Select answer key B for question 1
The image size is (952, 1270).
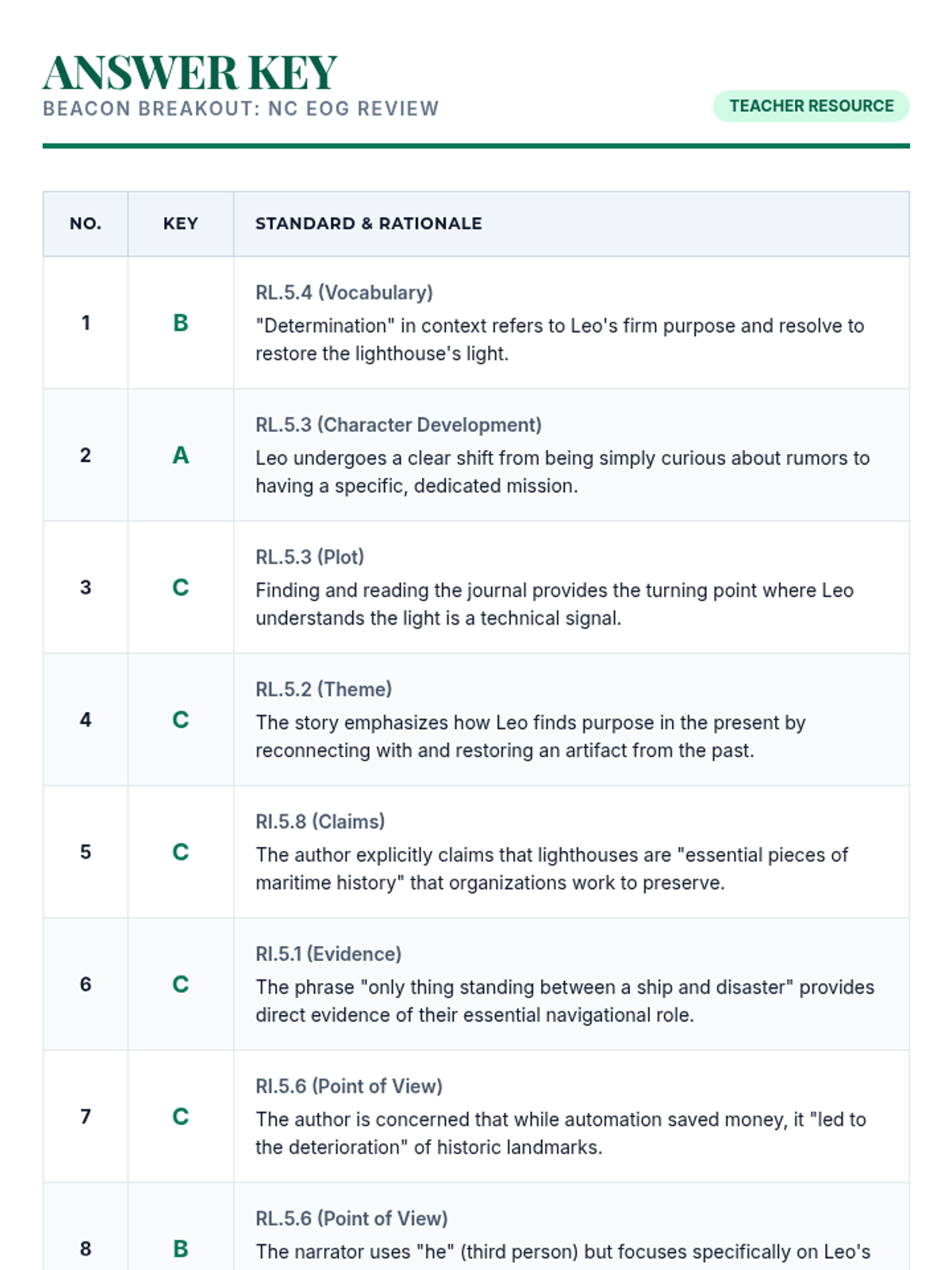point(181,323)
